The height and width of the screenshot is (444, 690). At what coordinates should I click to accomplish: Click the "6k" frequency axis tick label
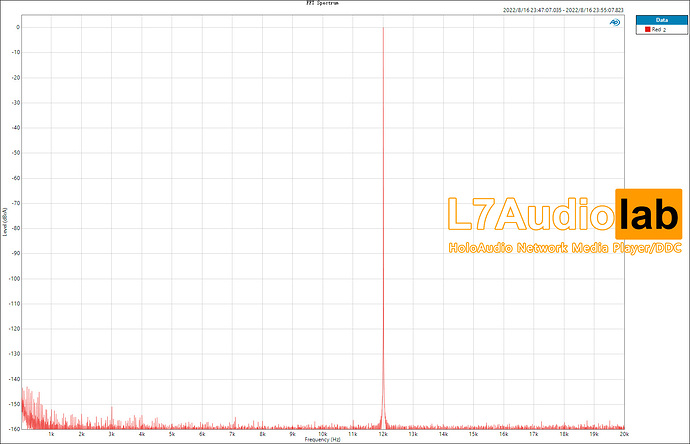coord(202,434)
